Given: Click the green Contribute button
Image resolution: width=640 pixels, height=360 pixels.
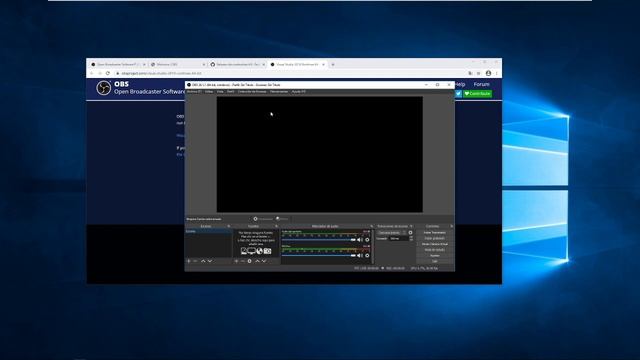Looking at the screenshot, I should pos(477,93).
